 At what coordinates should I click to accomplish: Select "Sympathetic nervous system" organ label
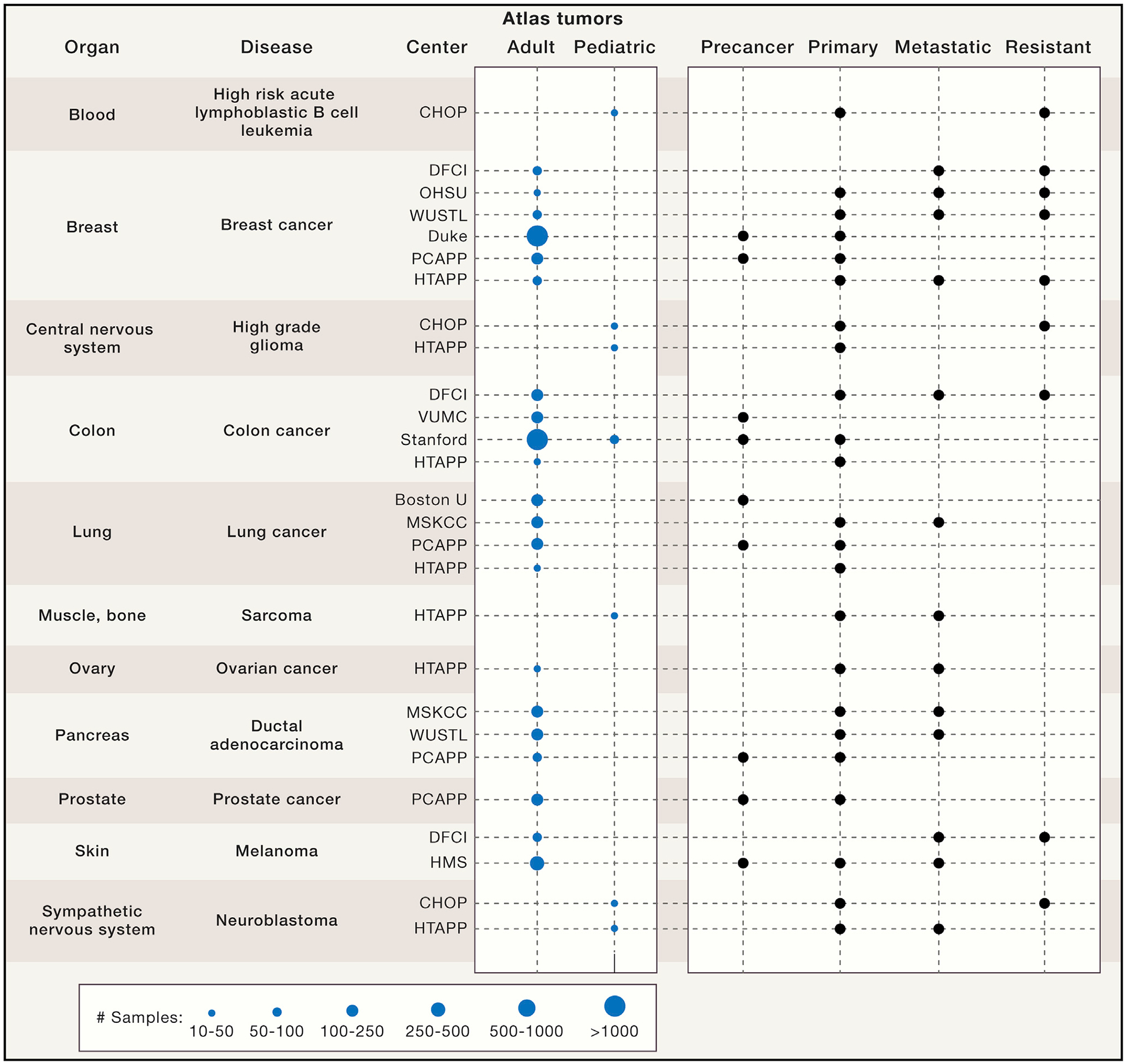(x=92, y=920)
